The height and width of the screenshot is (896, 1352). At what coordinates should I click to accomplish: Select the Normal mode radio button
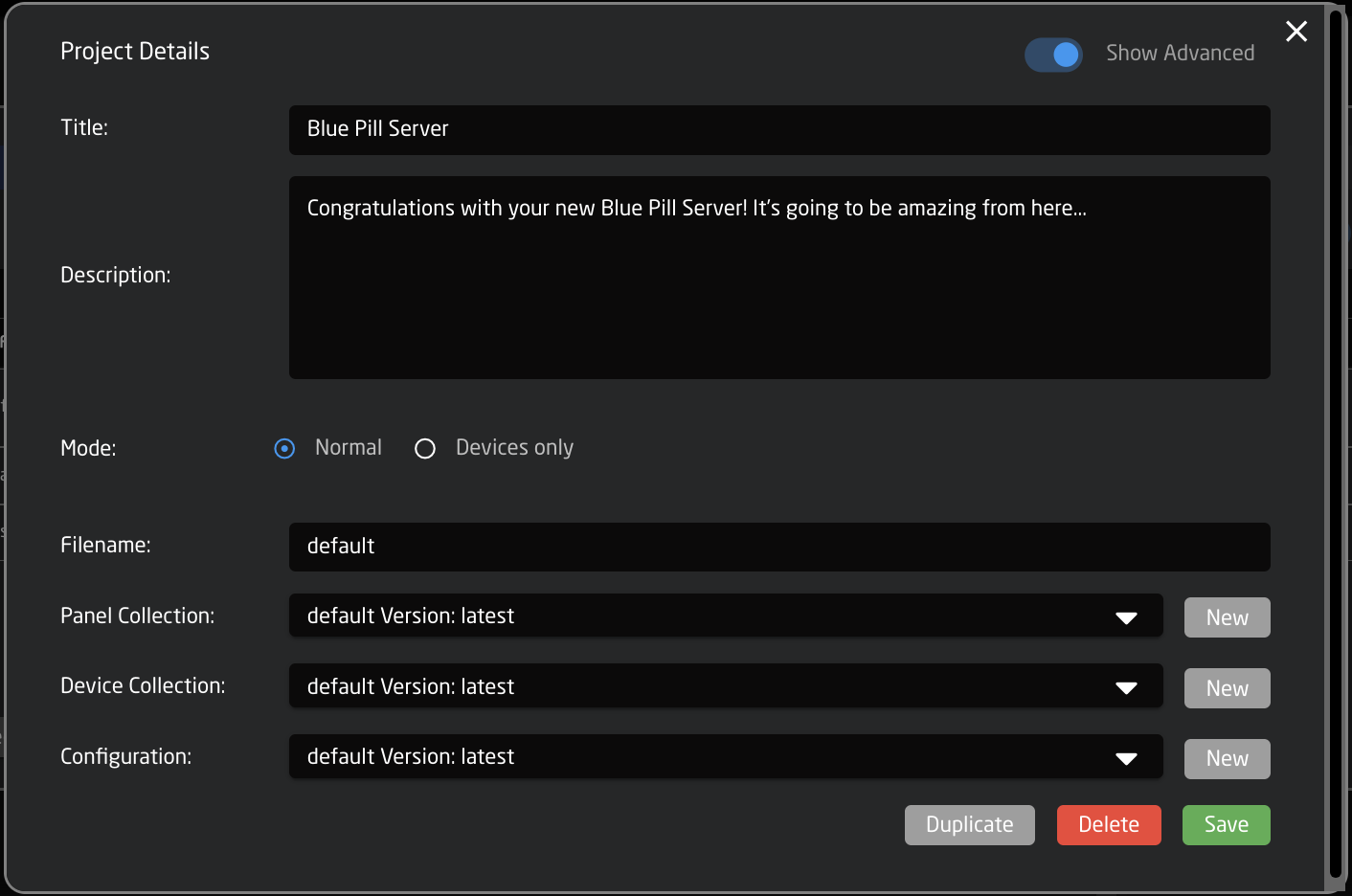[284, 448]
